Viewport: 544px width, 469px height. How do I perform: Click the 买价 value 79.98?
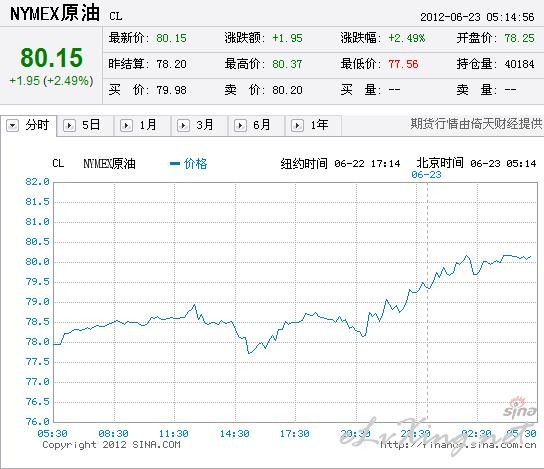[171, 90]
